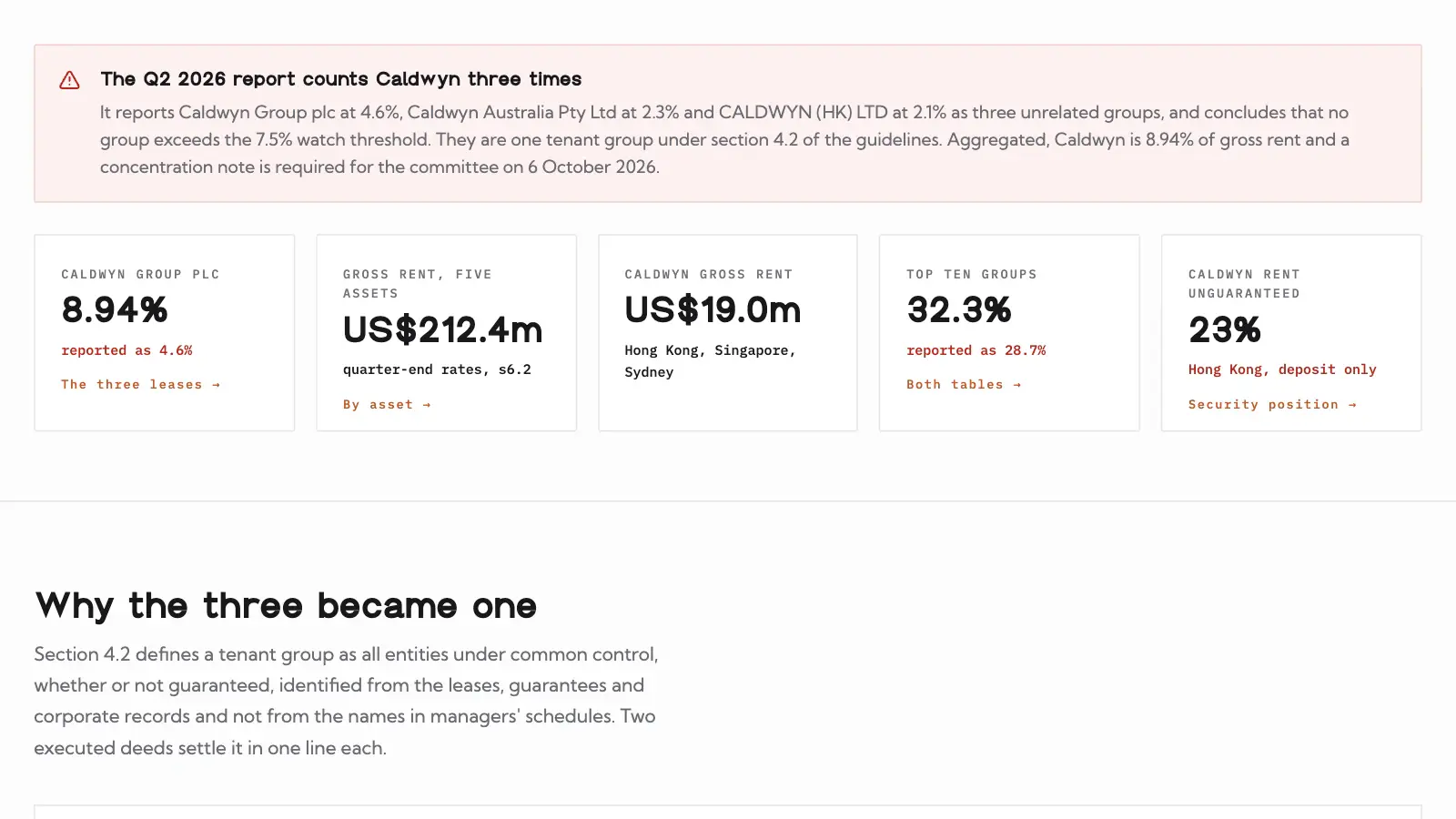Viewport: 1456px width, 819px height.
Task: Click 'Hong Kong, Singapore, Sydney' caption
Action: 710,361
